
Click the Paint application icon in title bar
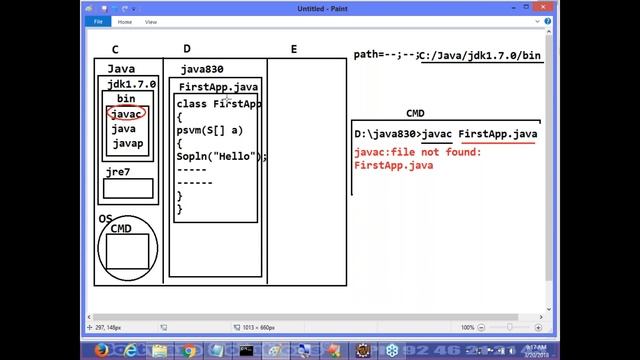pos(89,9)
